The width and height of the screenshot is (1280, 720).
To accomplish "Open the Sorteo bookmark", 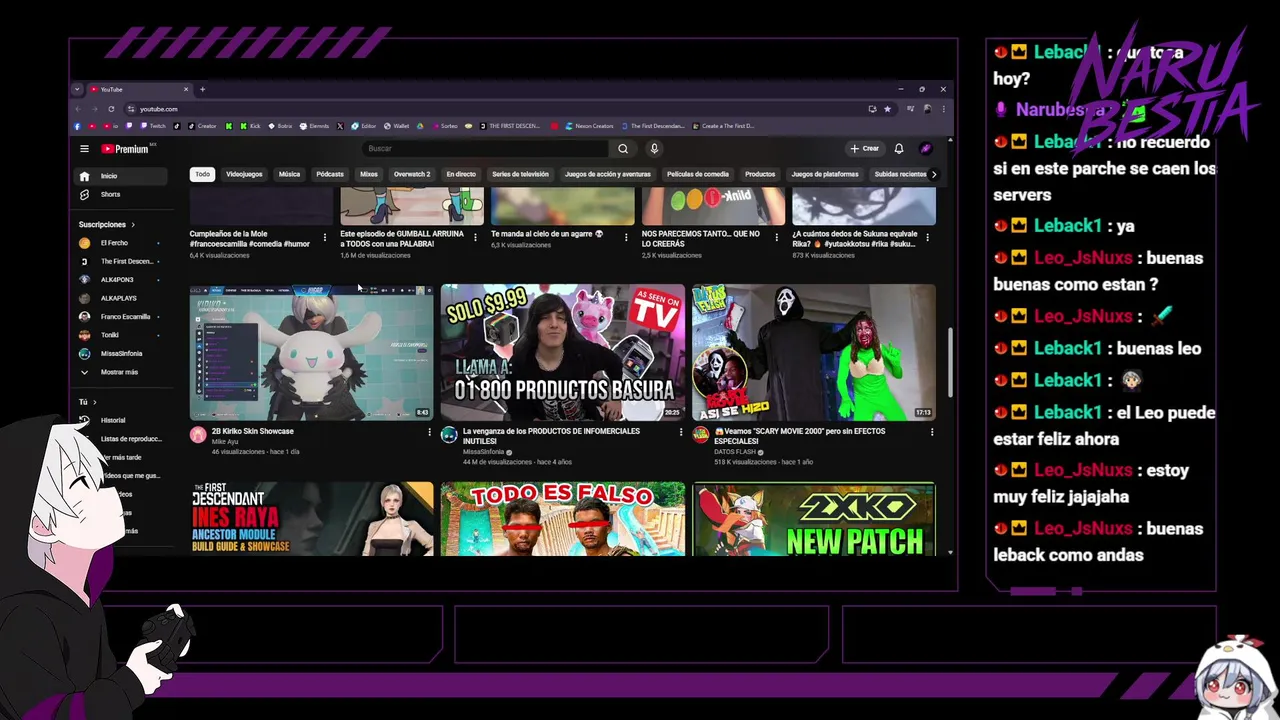I will (444, 126).
